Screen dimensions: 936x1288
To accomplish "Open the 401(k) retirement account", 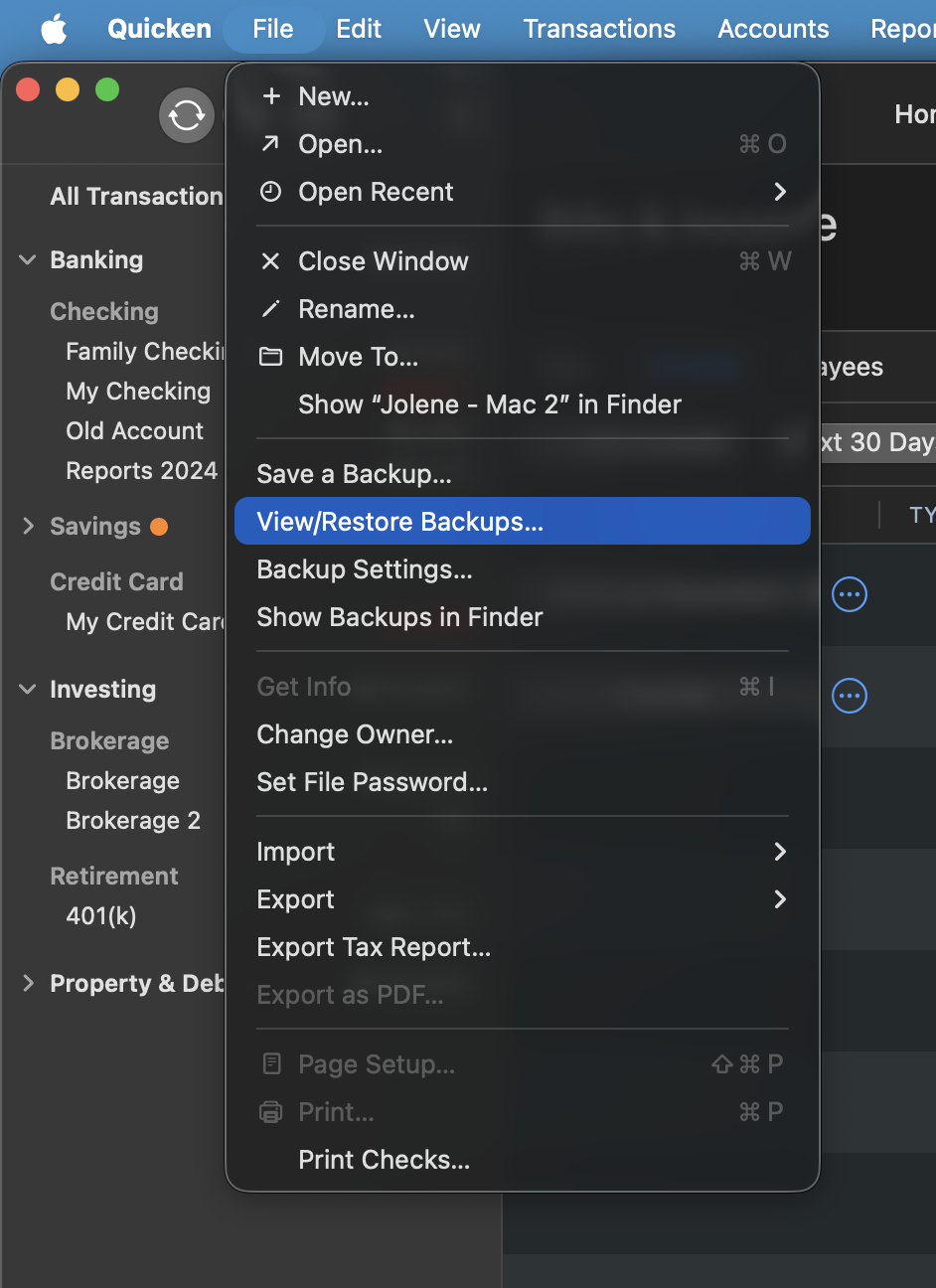I will click(101, 916).
